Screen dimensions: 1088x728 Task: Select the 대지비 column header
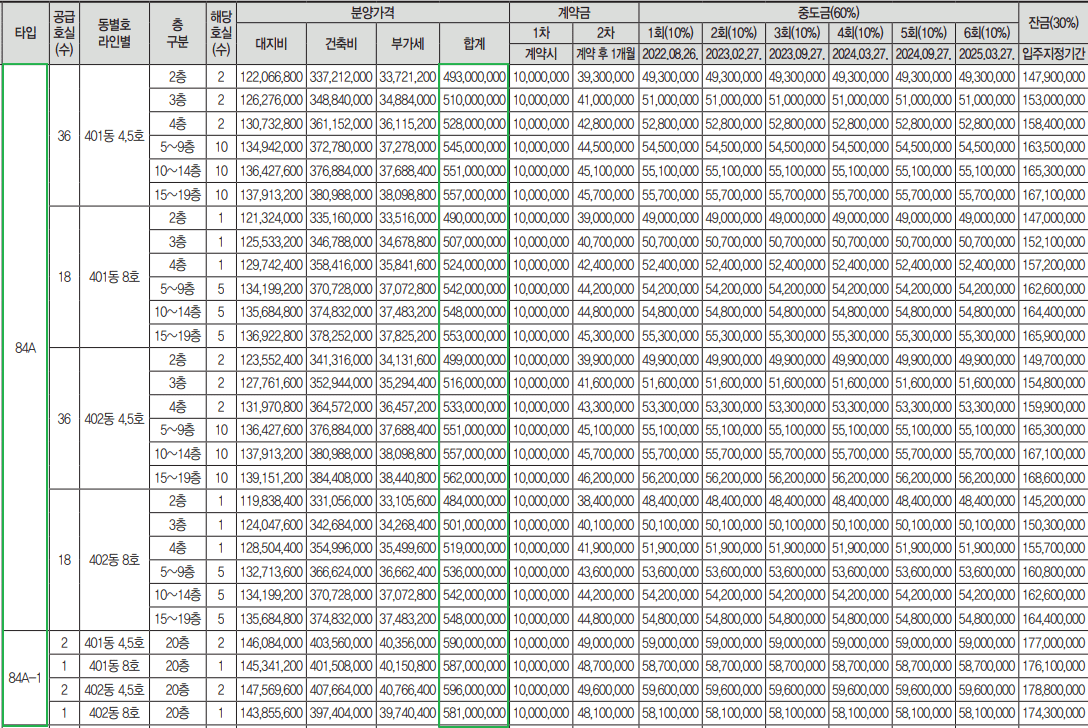click(271, 44)
